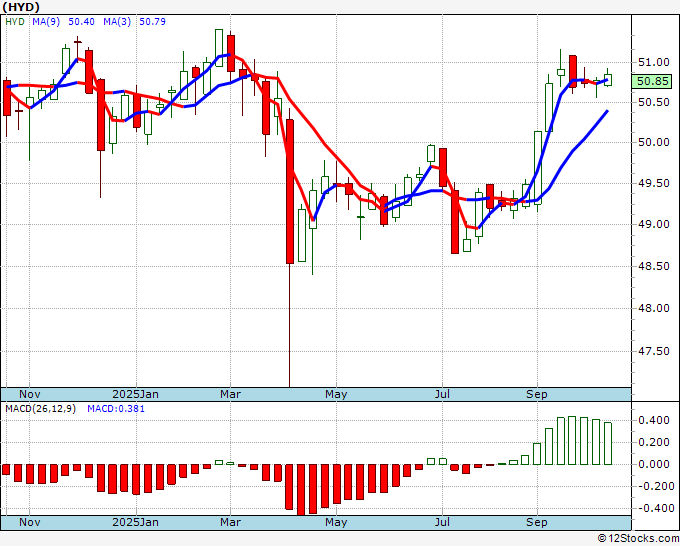Click the 48.50 price axis label
The image size is (680, 546).
[x=654, y=266]
